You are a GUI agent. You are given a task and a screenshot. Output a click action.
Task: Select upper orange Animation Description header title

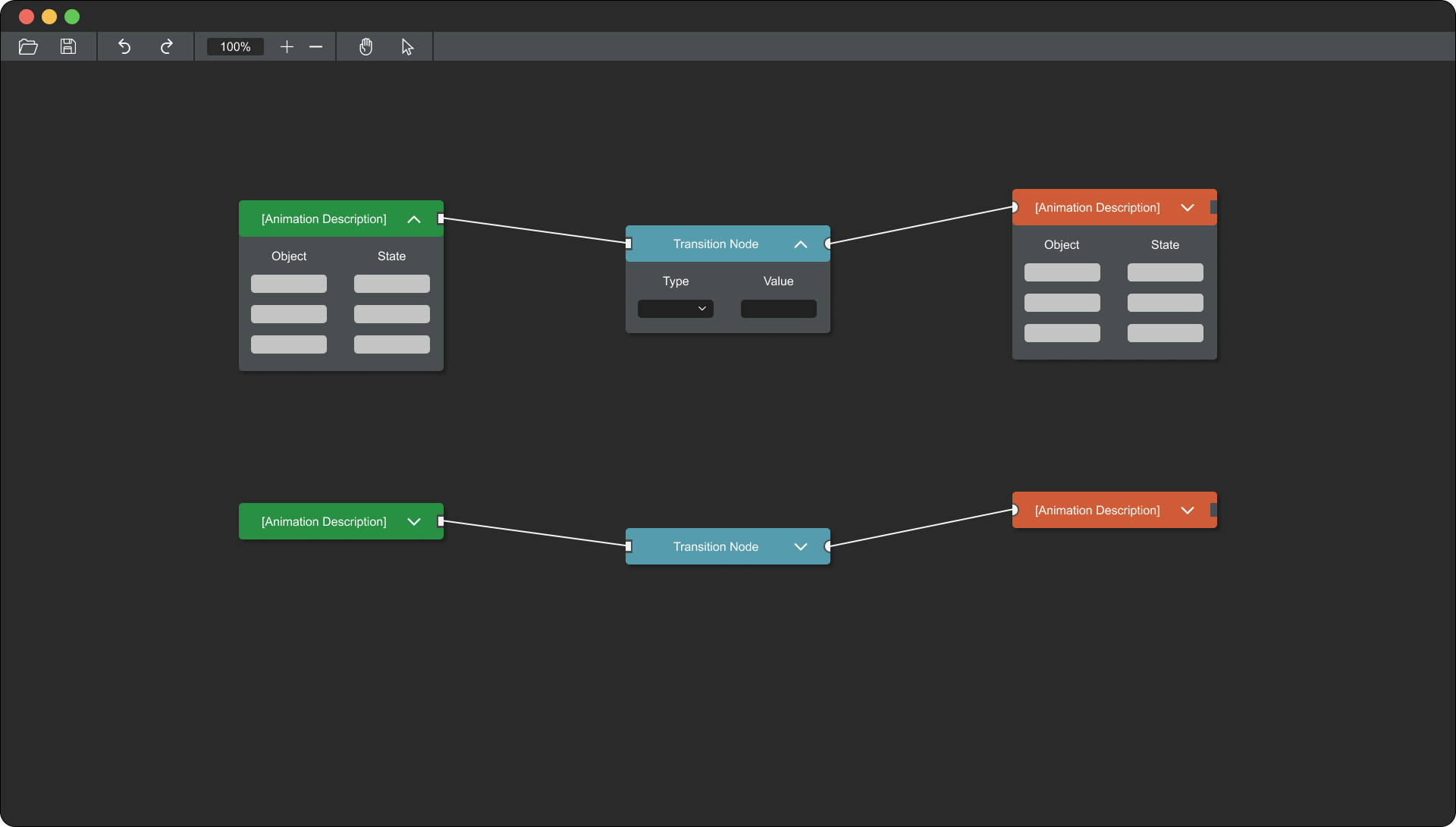pos(1097,208)
